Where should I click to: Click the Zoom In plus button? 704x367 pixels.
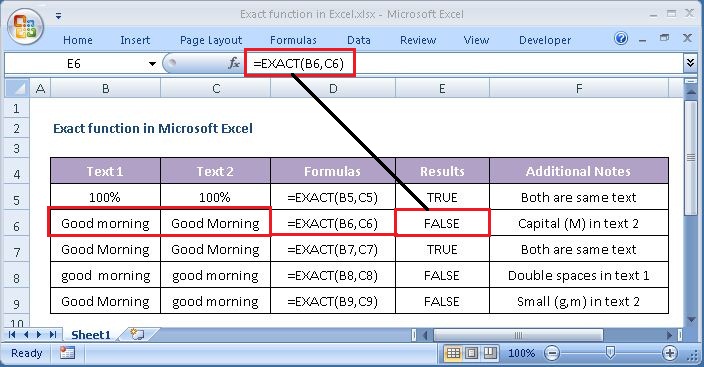click(669, 354)
